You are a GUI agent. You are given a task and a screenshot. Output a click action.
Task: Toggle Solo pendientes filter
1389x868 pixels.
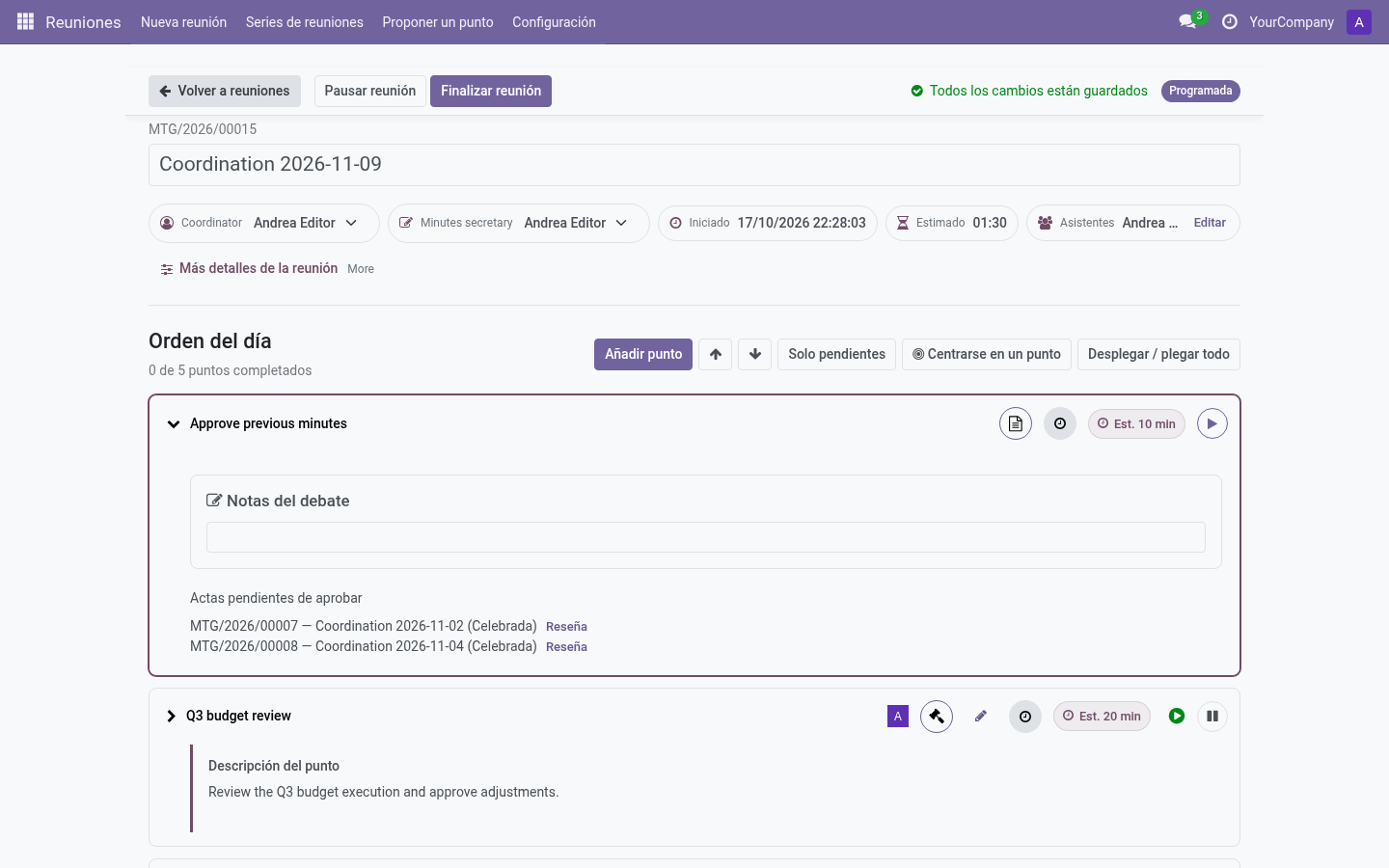[x=837, y=354]
